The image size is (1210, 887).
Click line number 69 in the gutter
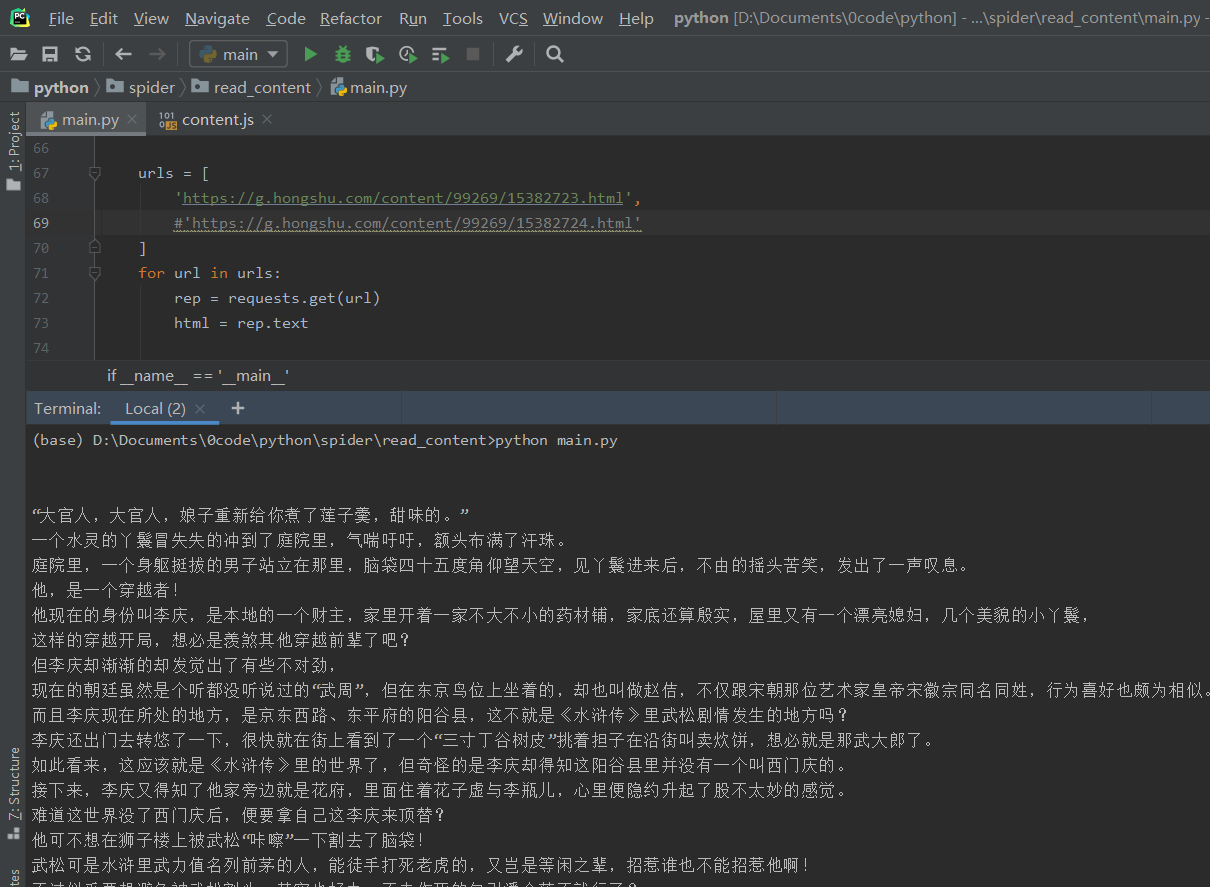point(40,223)
